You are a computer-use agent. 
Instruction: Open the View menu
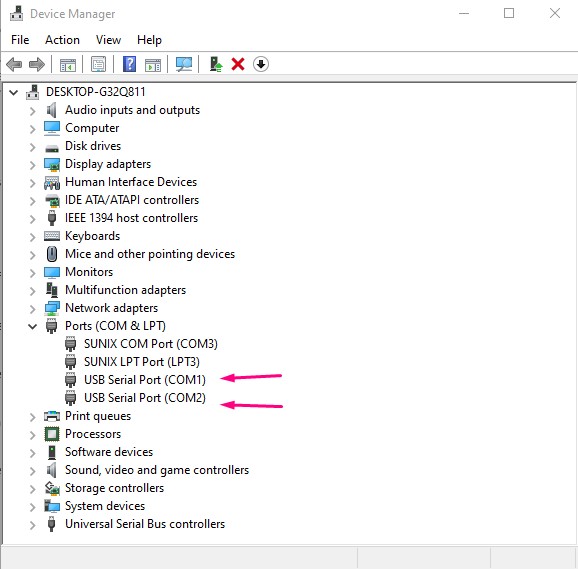pyautogui.click(x=108, y=40)
